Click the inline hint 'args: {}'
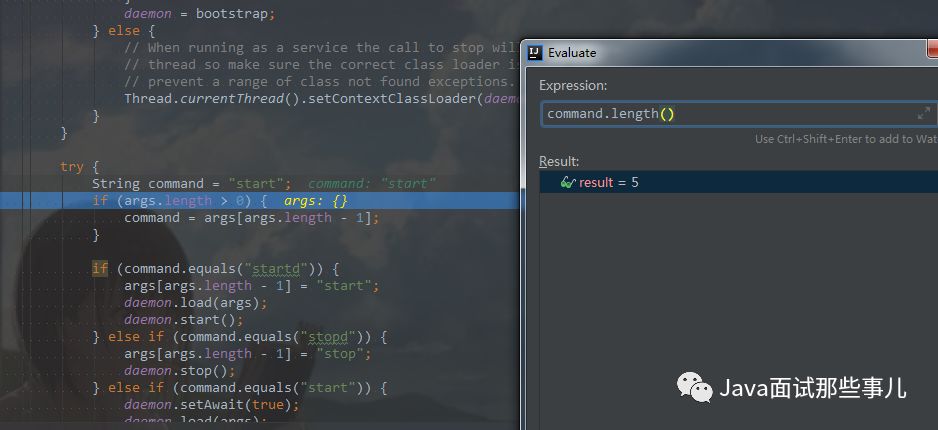 316,201
